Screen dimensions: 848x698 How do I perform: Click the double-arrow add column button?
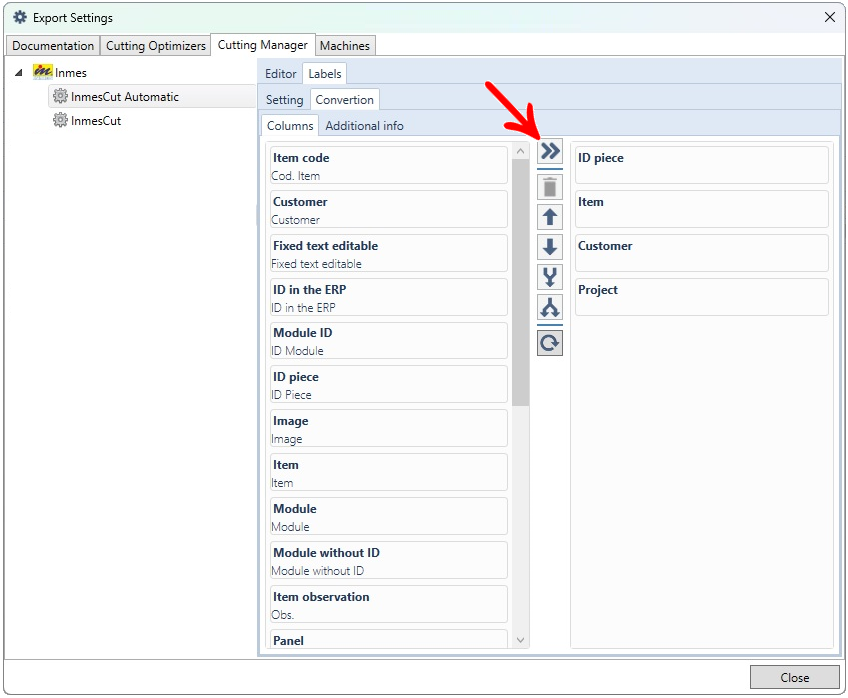(x=550, y=152)
